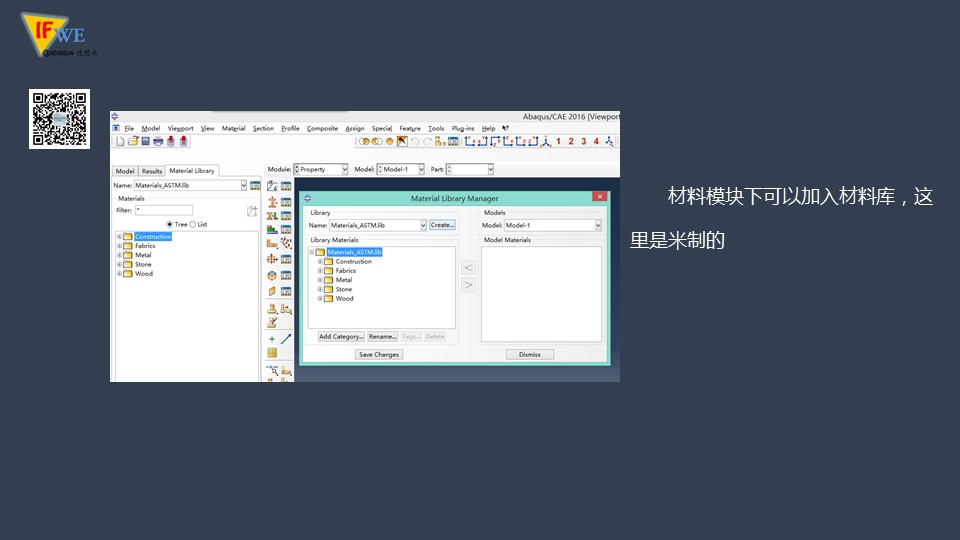Click the Create... button in dialog
This screenshot has width=960, height=540.
pyautogui.click(x=442, y=225)
